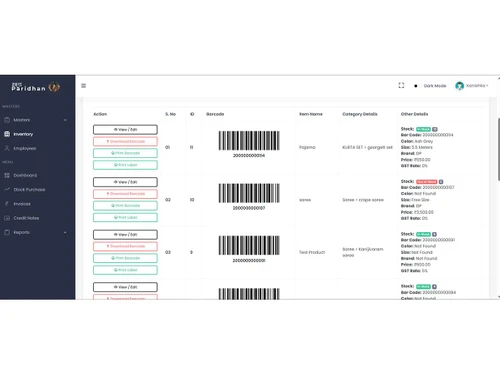Click the Item Name column header
This screenshot has height=375, width=500.
tap(311, 114)
